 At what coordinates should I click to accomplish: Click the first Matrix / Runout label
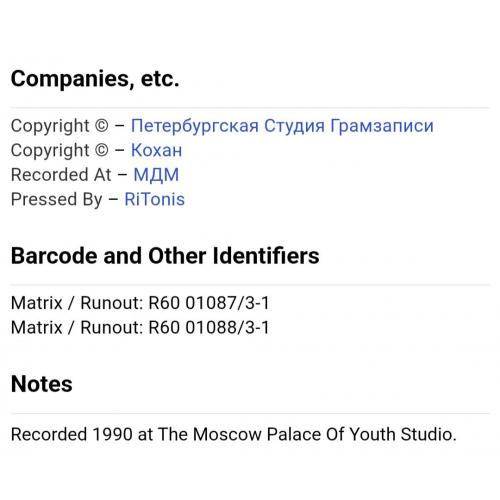point(77,303)
